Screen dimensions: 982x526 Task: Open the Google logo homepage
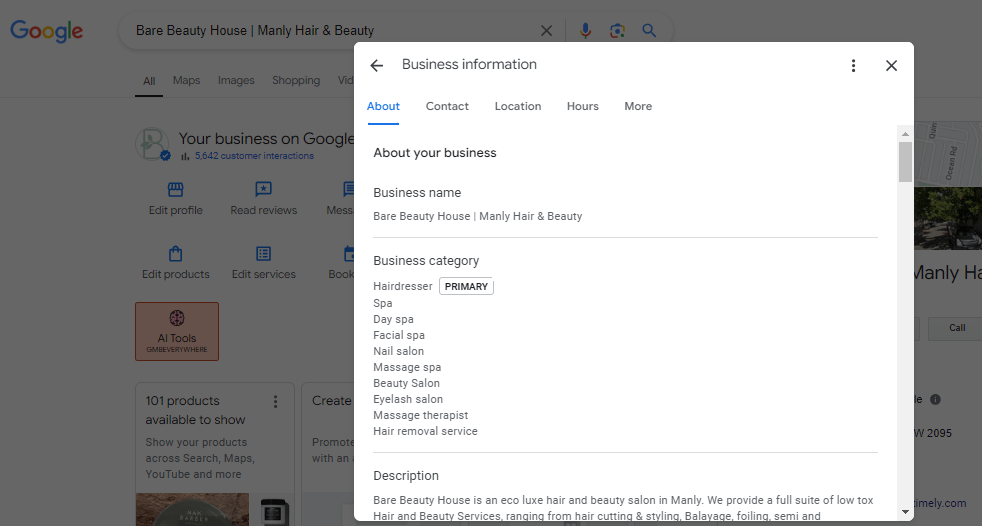(46, 31)
